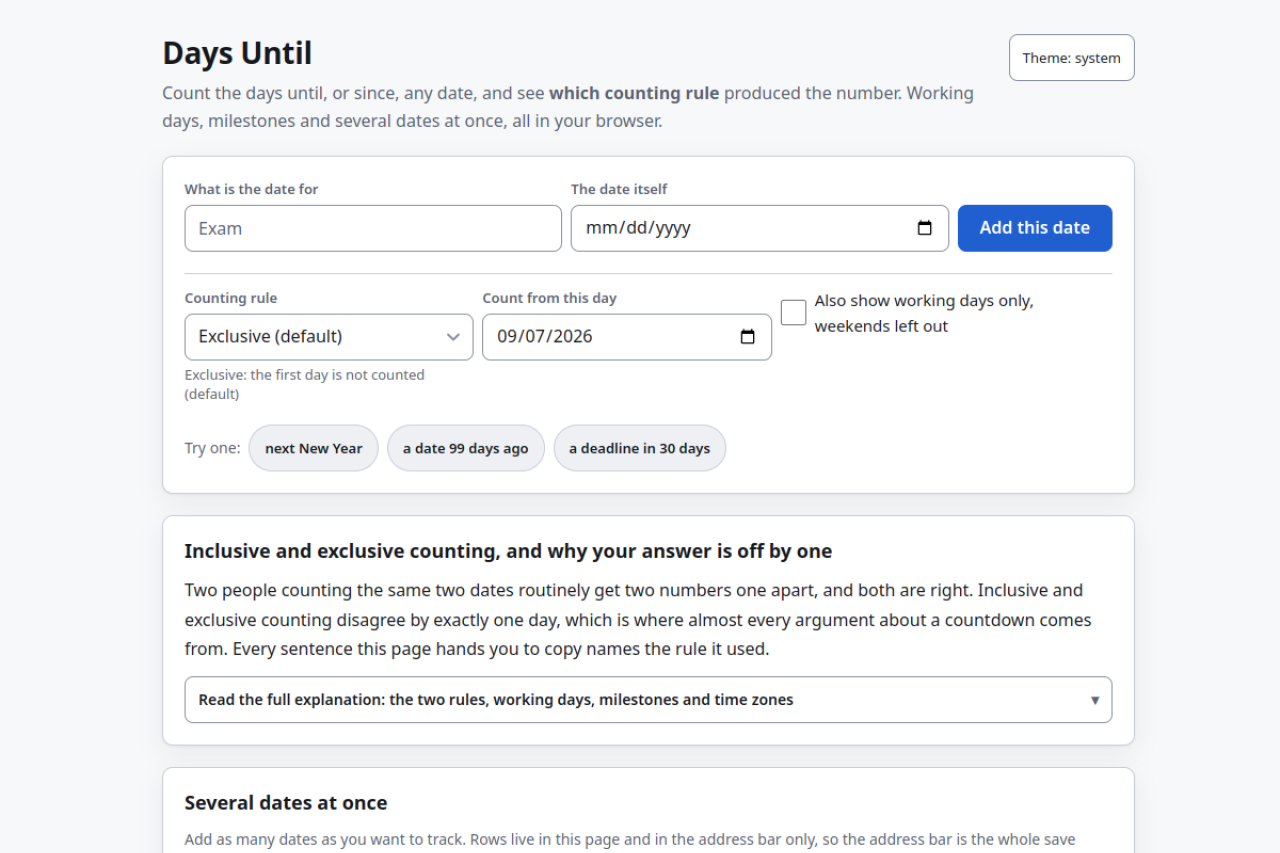Click the Try one: label

(x=213, y=448)
